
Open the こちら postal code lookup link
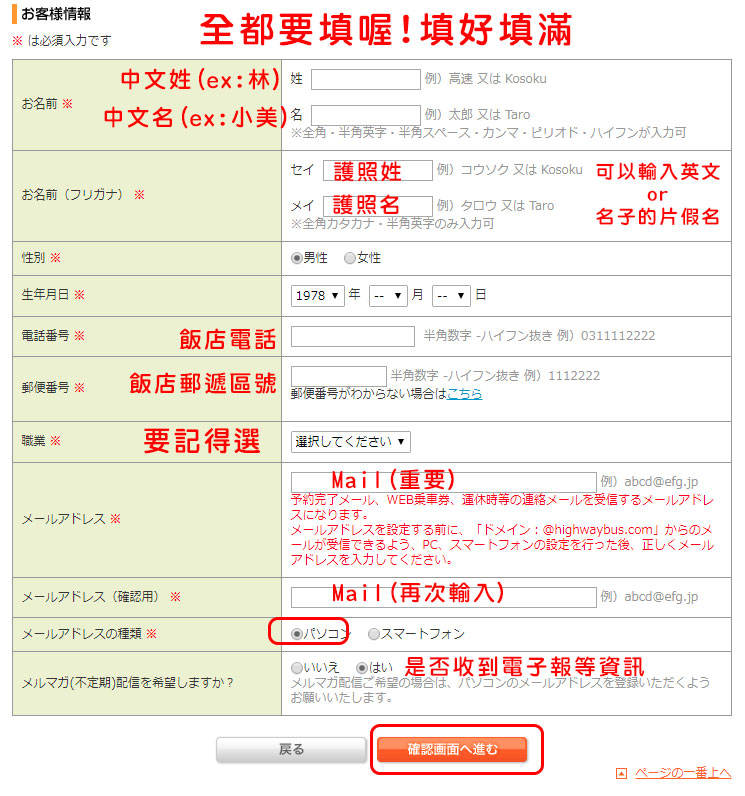[x=464, y=394]
